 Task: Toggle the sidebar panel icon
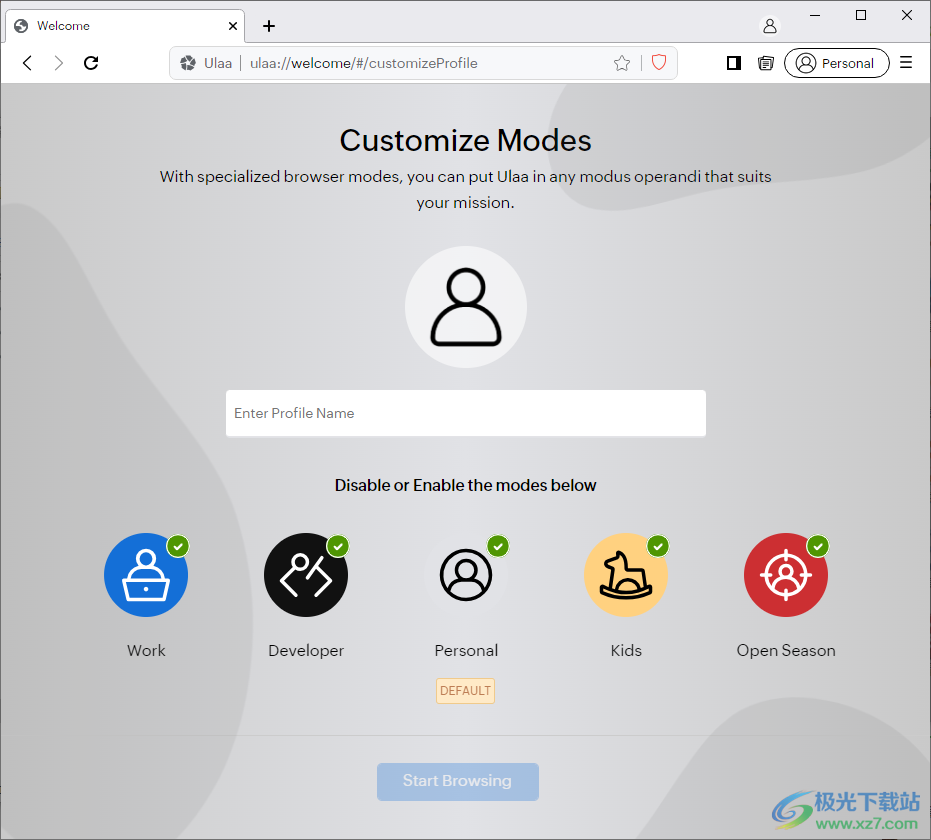tap(734, 63)
